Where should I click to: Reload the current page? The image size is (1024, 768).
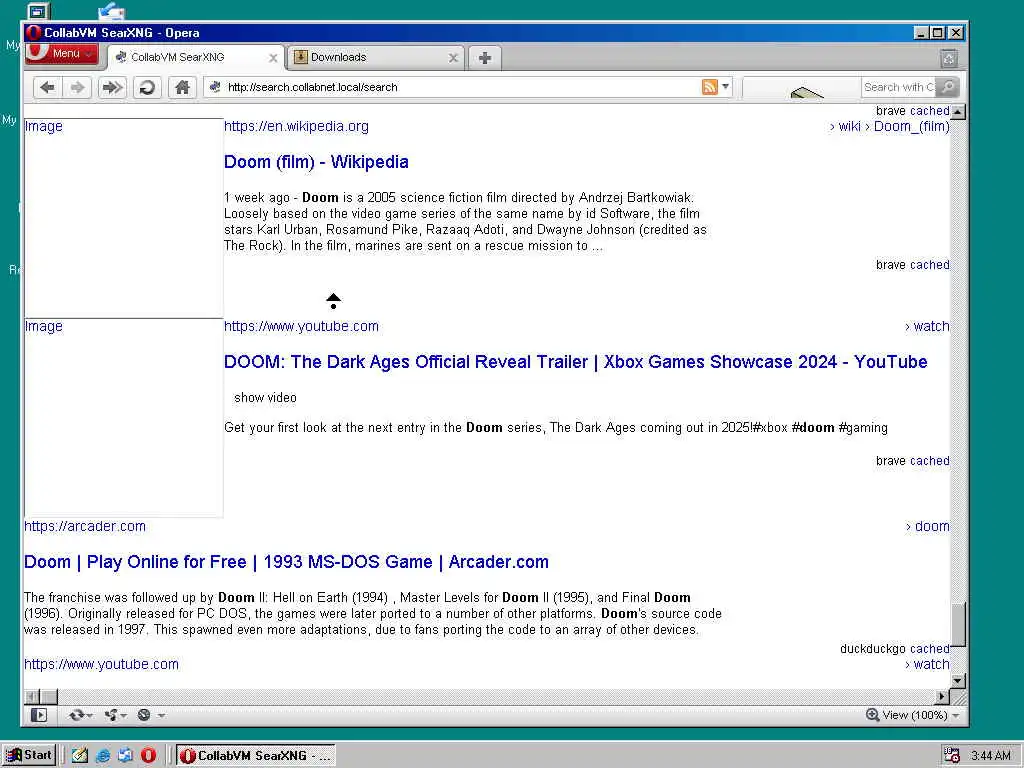[x=147, y=87]
